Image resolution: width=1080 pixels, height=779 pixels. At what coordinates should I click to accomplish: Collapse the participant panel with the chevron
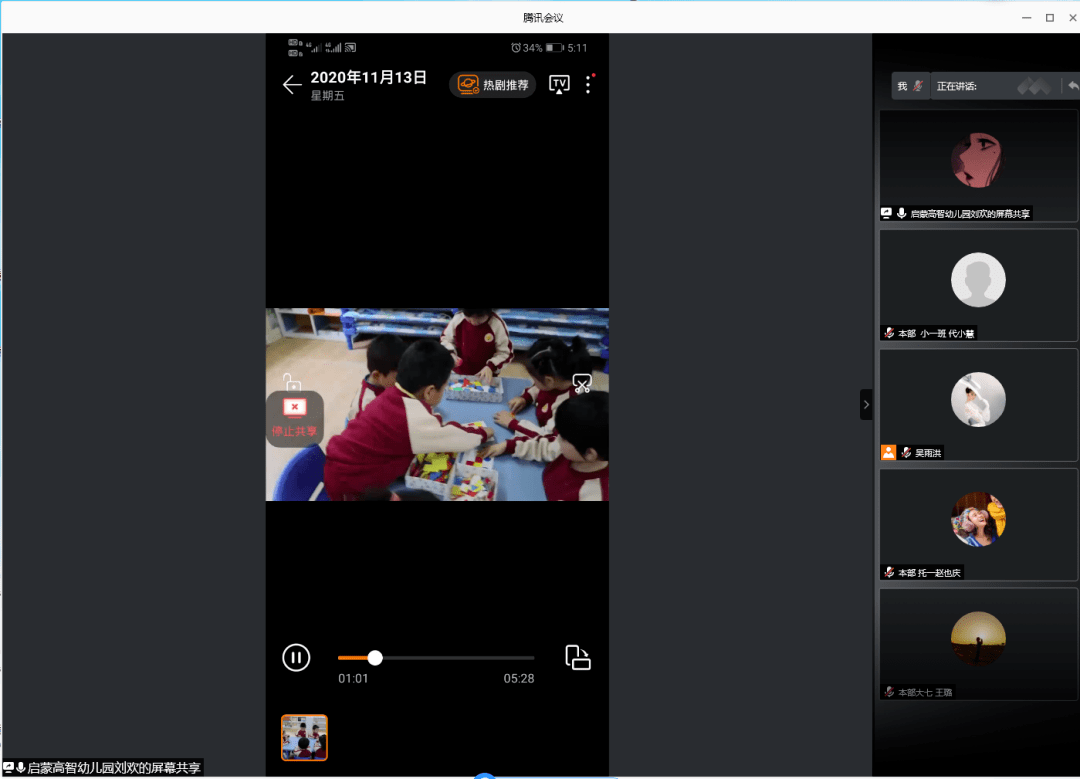(x=866, y=404)
